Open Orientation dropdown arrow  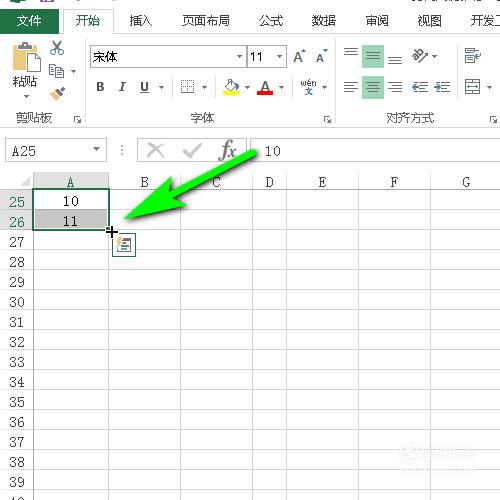[434, 56]
